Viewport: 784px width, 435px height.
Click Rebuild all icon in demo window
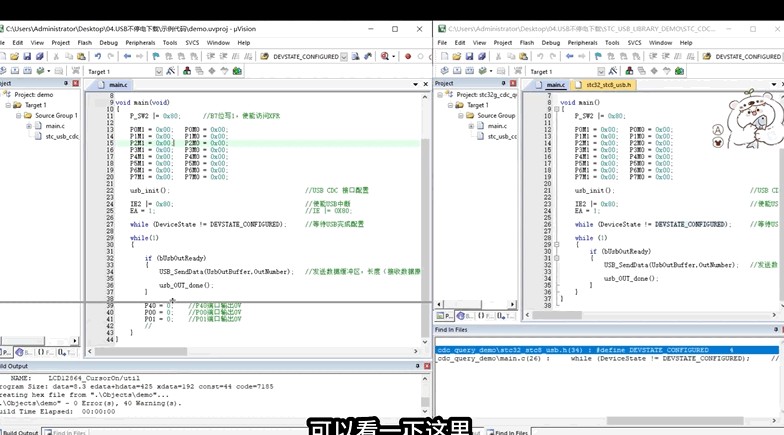point(27,71)
